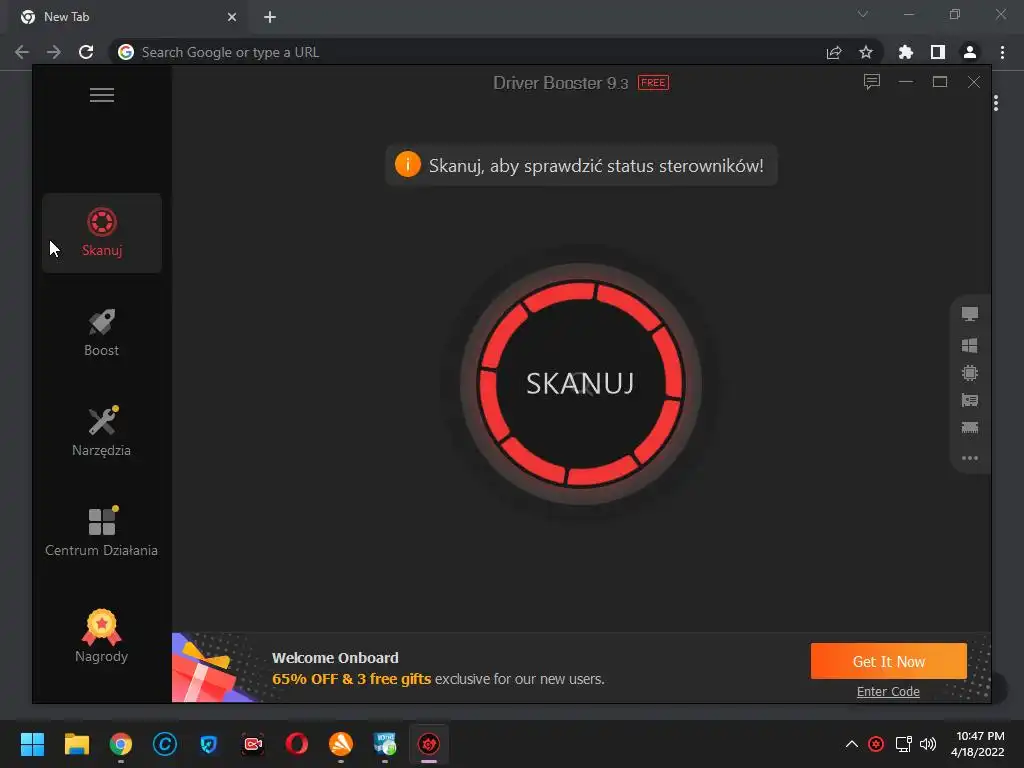
Task: Click the Get It Now offer button
Action: coord(888,661)
